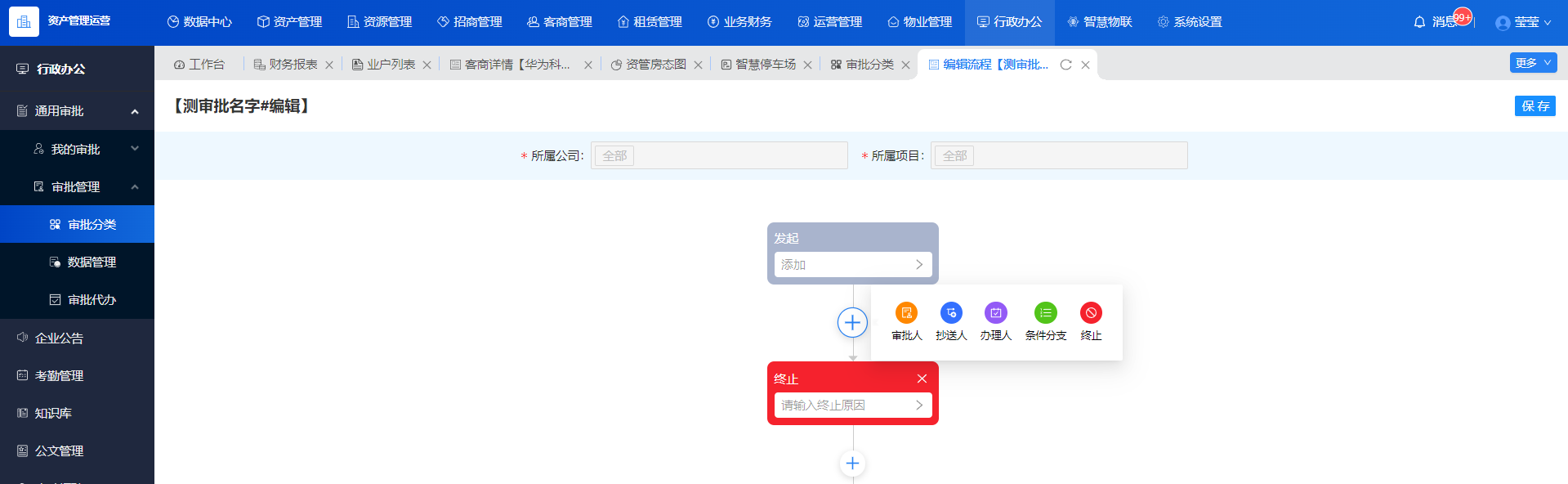
Task: Open 数据管理 in the sidebar
Action: click(x=77, y=262)
